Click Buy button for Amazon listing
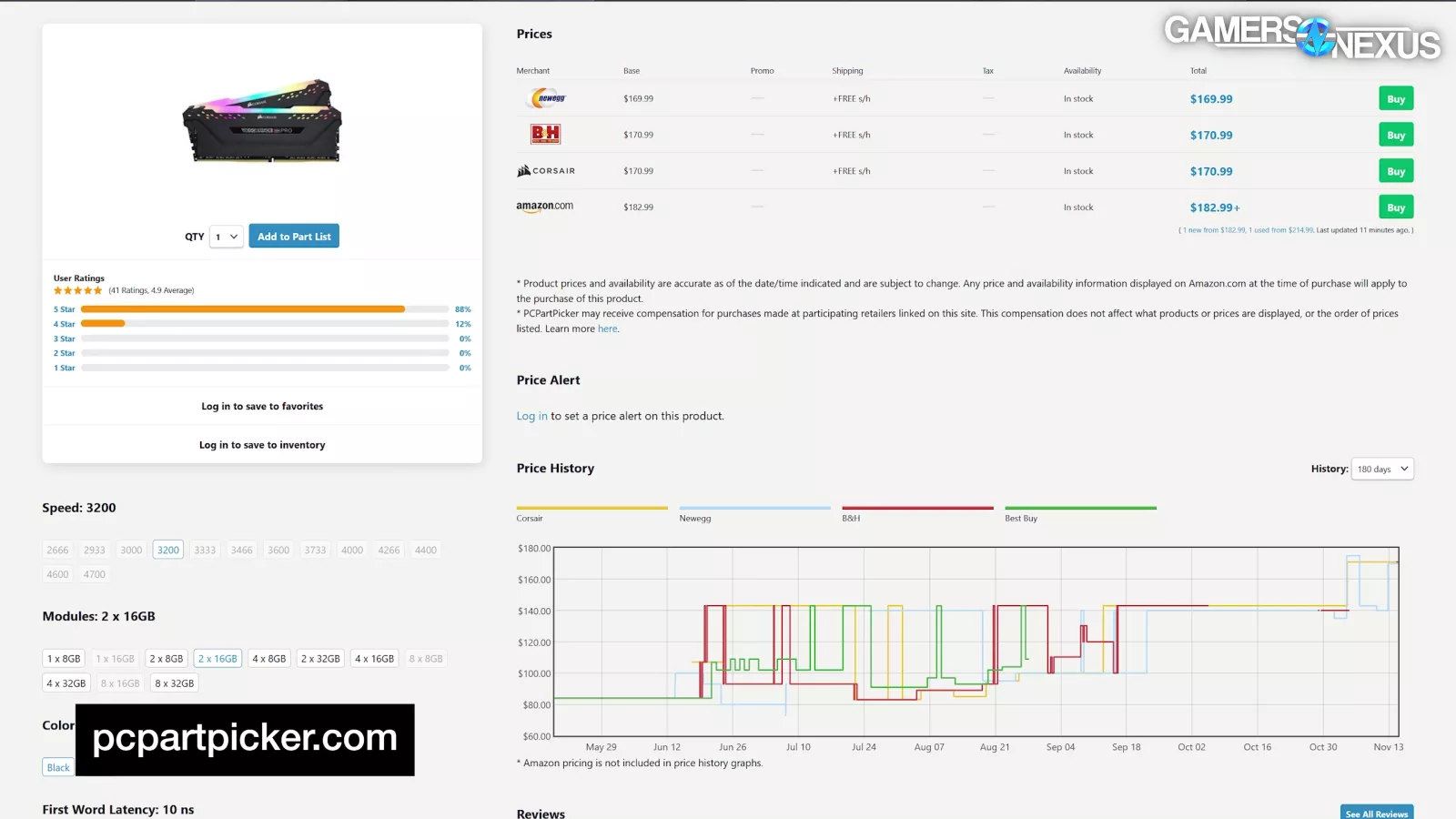This screenshot has width=1456, height=819. pyautogui.click(x=1396, y=207)
